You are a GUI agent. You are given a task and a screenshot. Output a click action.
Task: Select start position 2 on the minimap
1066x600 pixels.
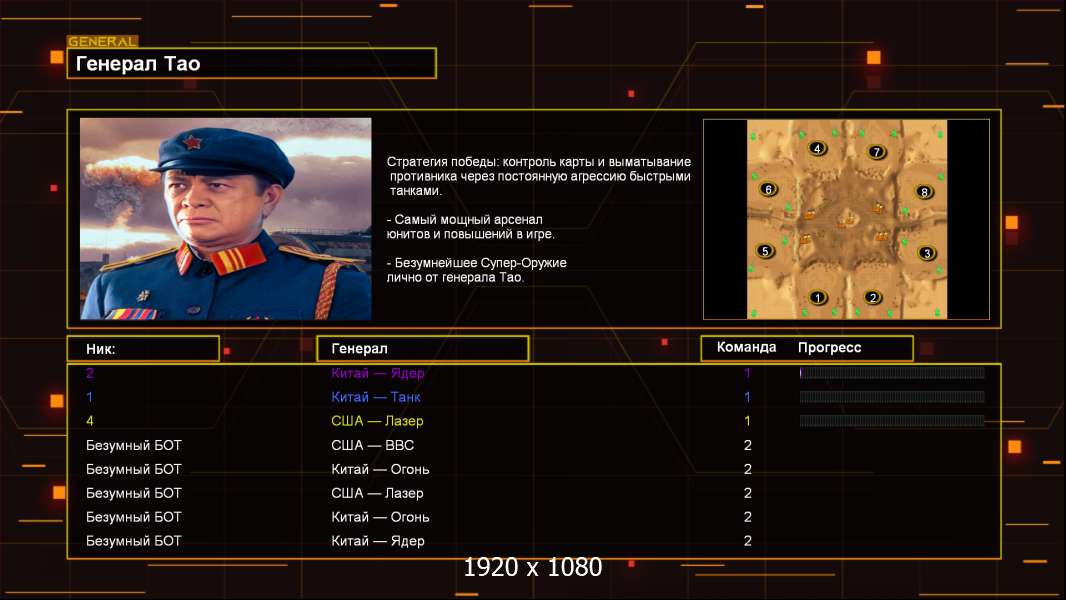[x=873, y=297]
